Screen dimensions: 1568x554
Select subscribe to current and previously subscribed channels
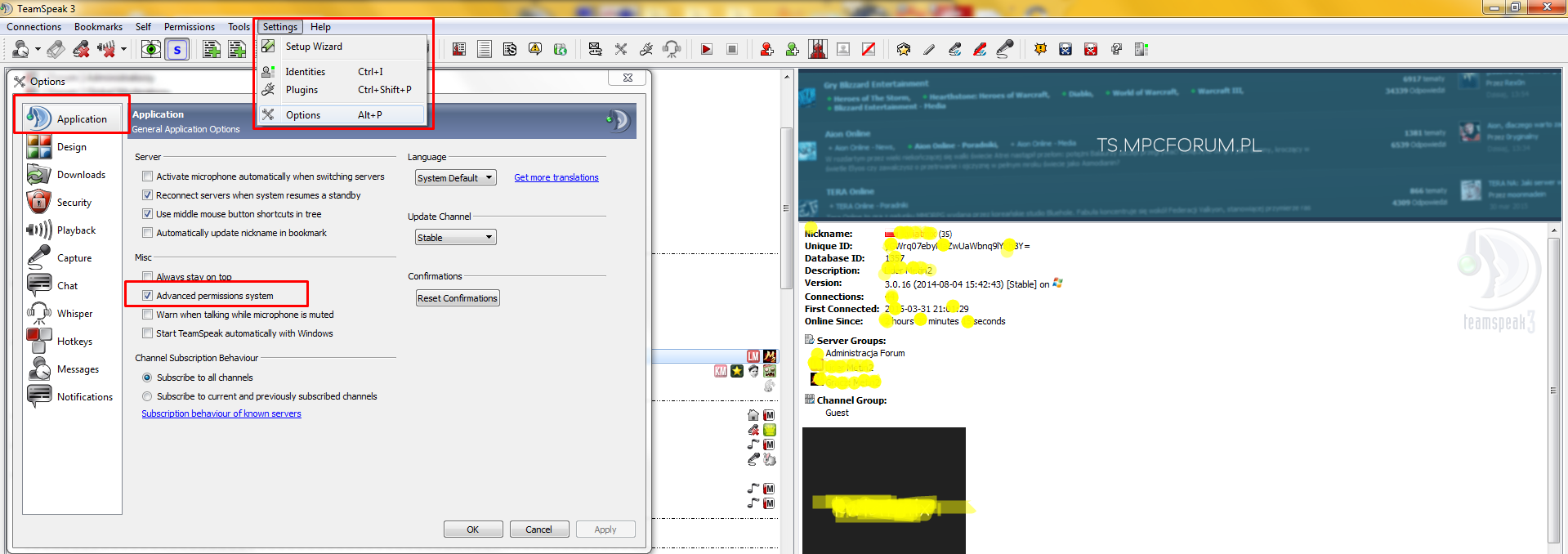click(147, 396)
